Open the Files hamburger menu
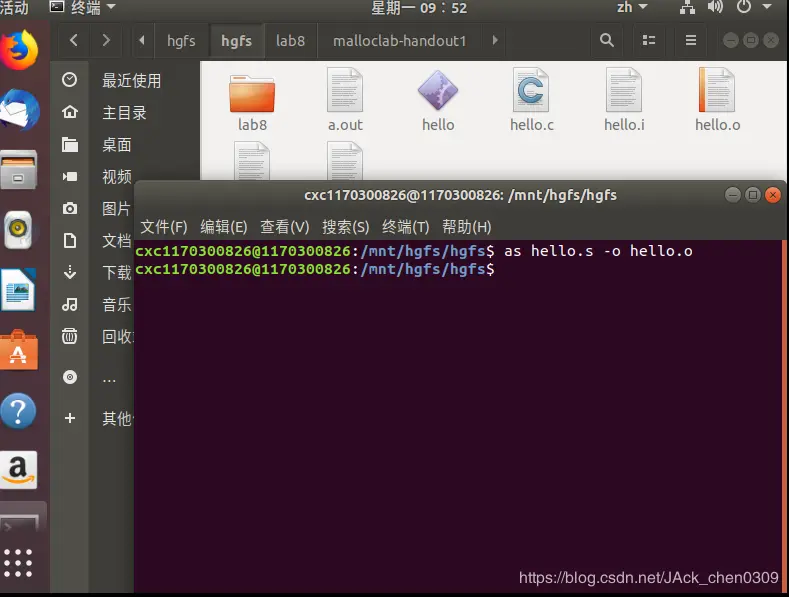 (691, 40)
